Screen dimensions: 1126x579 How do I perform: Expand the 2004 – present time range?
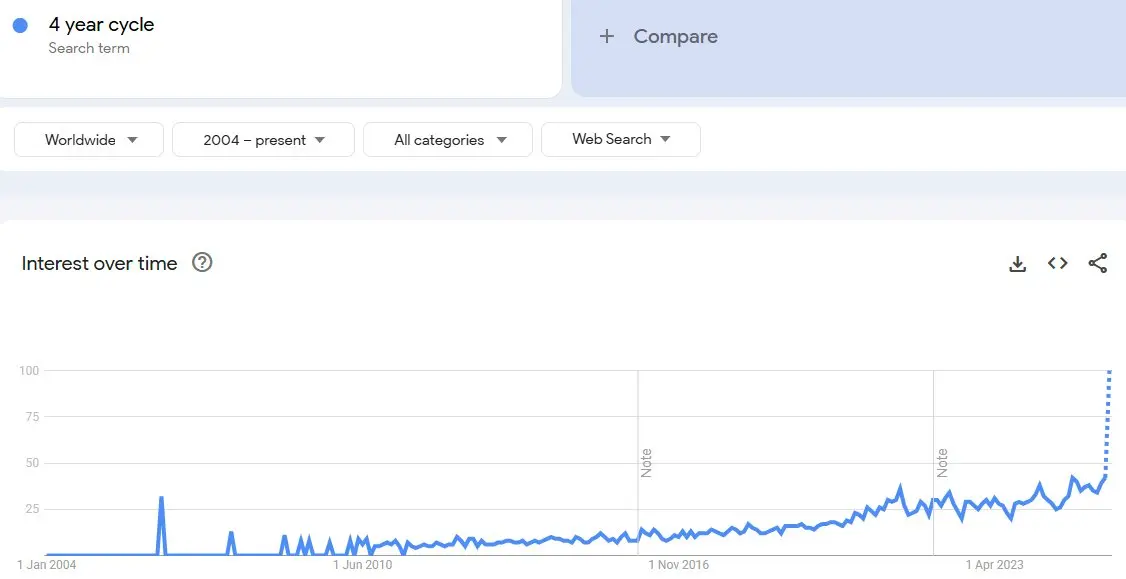tap(263, 139)
